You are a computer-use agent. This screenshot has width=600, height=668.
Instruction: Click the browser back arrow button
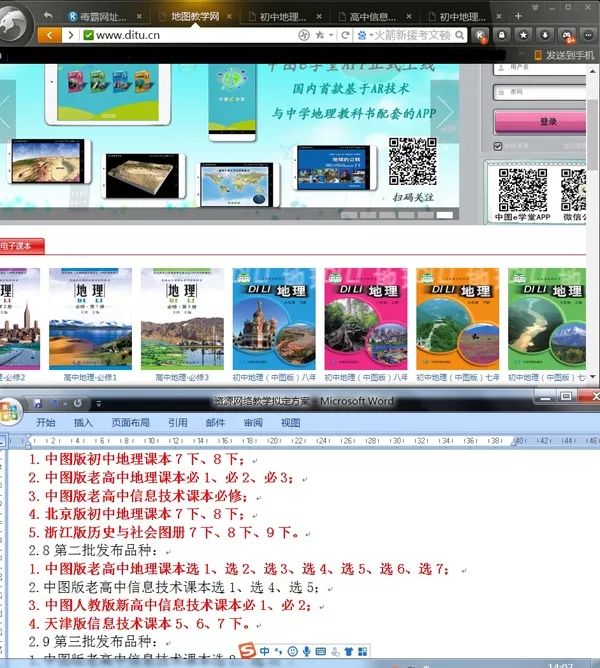click(49, 35)
